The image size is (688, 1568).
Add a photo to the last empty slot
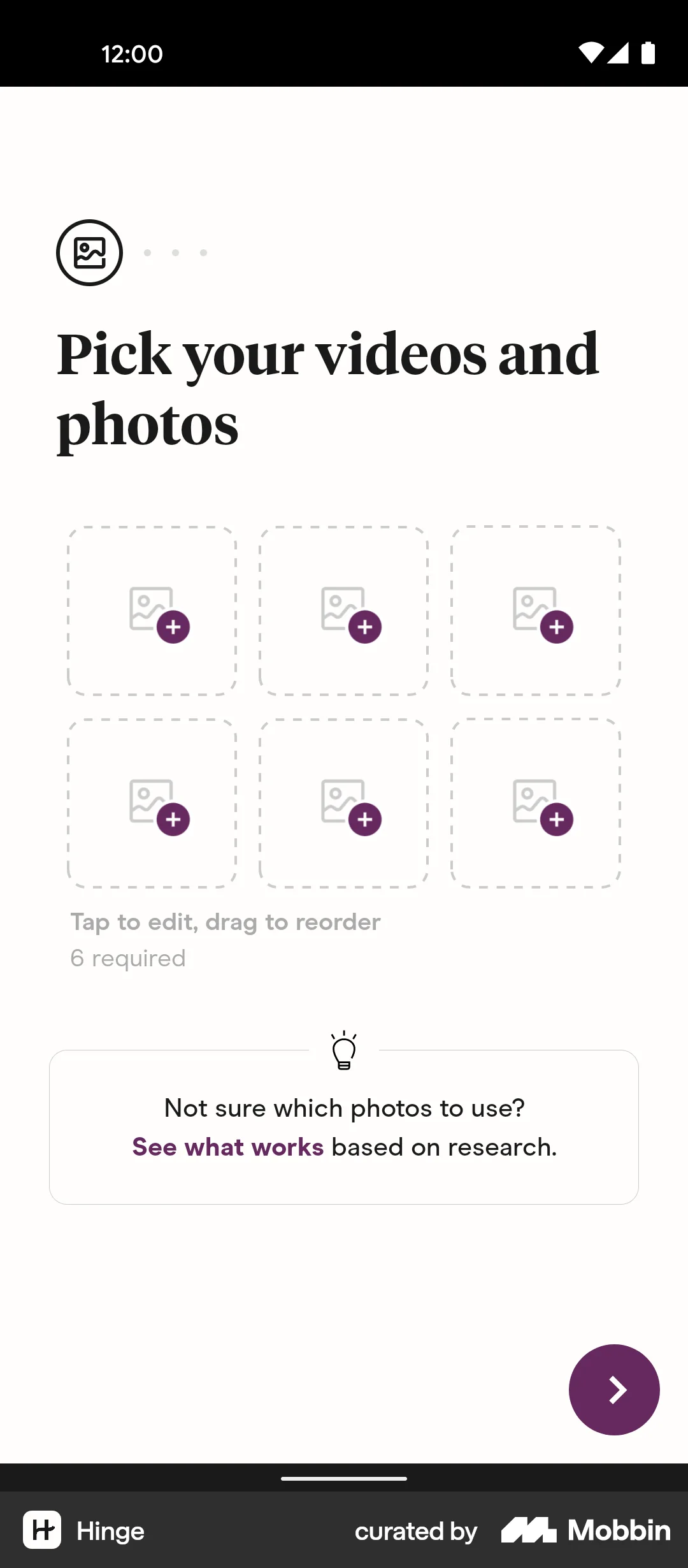535,804
